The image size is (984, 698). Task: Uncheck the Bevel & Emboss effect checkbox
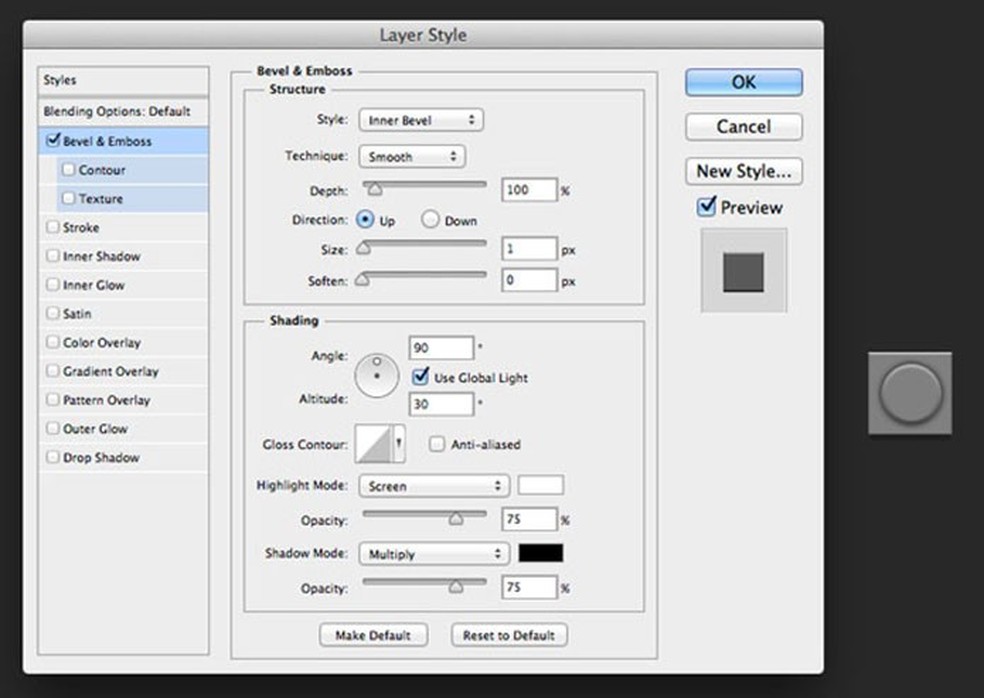54,141
